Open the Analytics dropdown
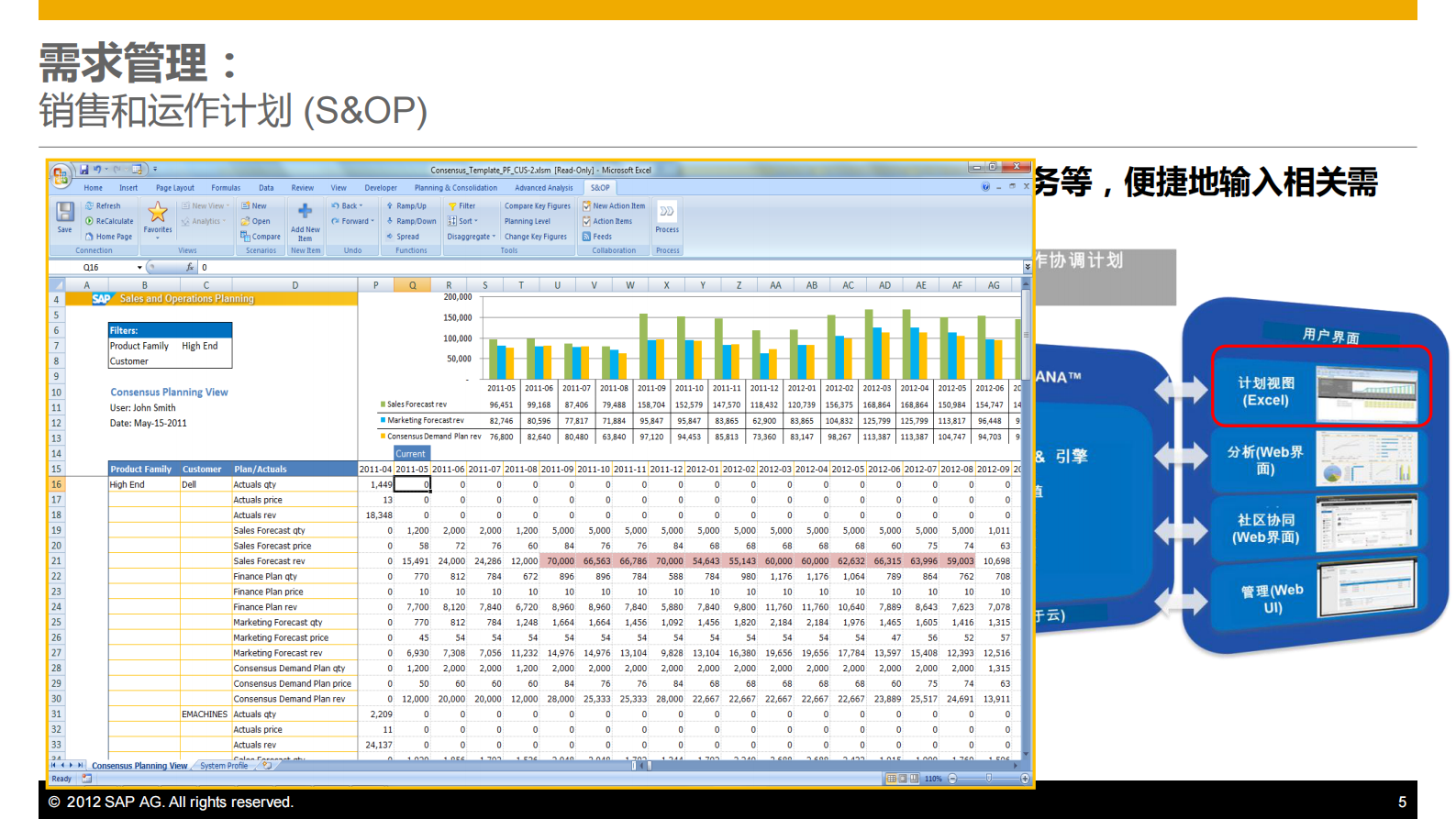The width and height of the screenshot is (1456, 819). 203,221
